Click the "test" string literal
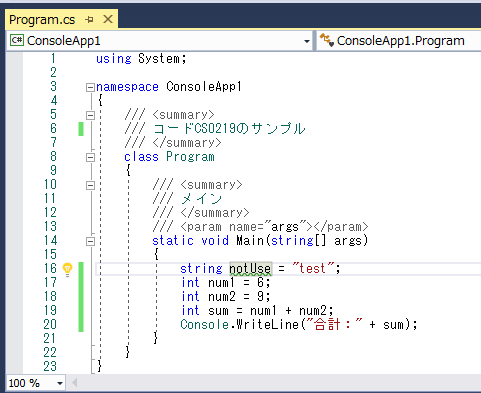 coord(313,268)
